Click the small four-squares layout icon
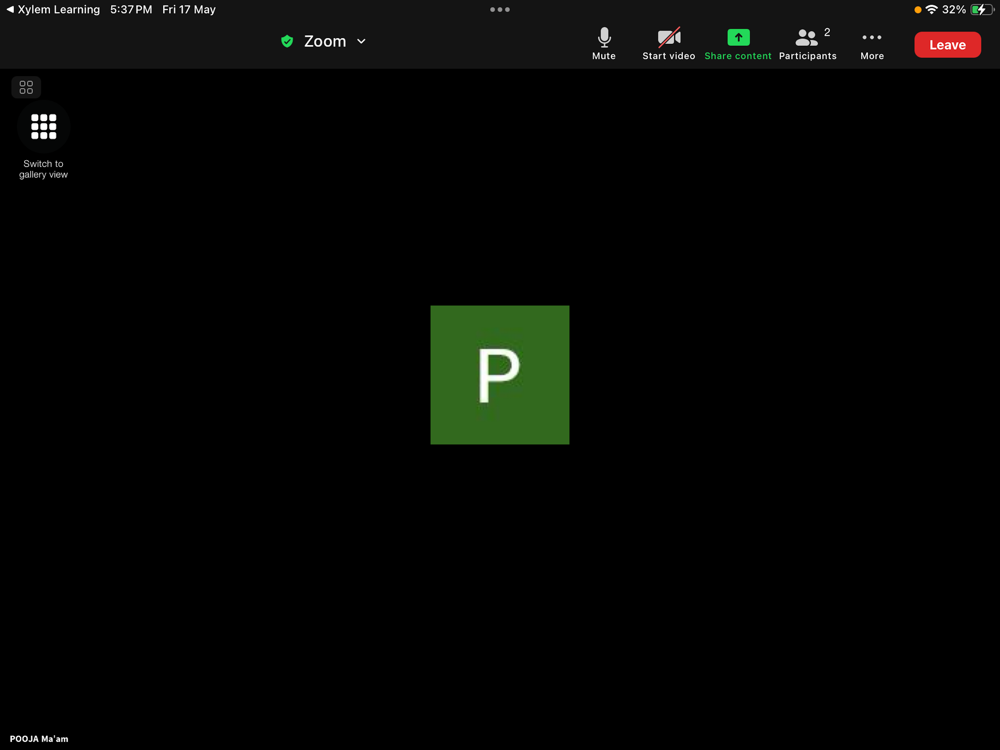This screenshot has height=750, width=1000. click(x=26, y=87)
